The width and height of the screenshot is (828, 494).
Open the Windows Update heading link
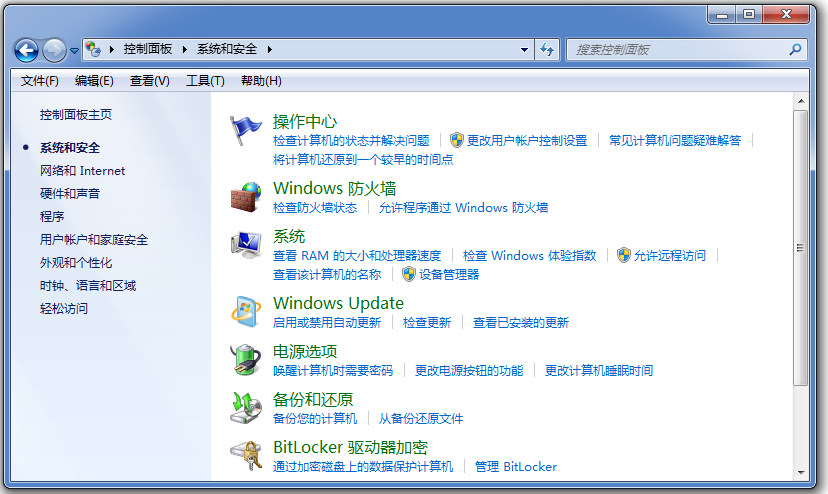click(x=338, y=303)
